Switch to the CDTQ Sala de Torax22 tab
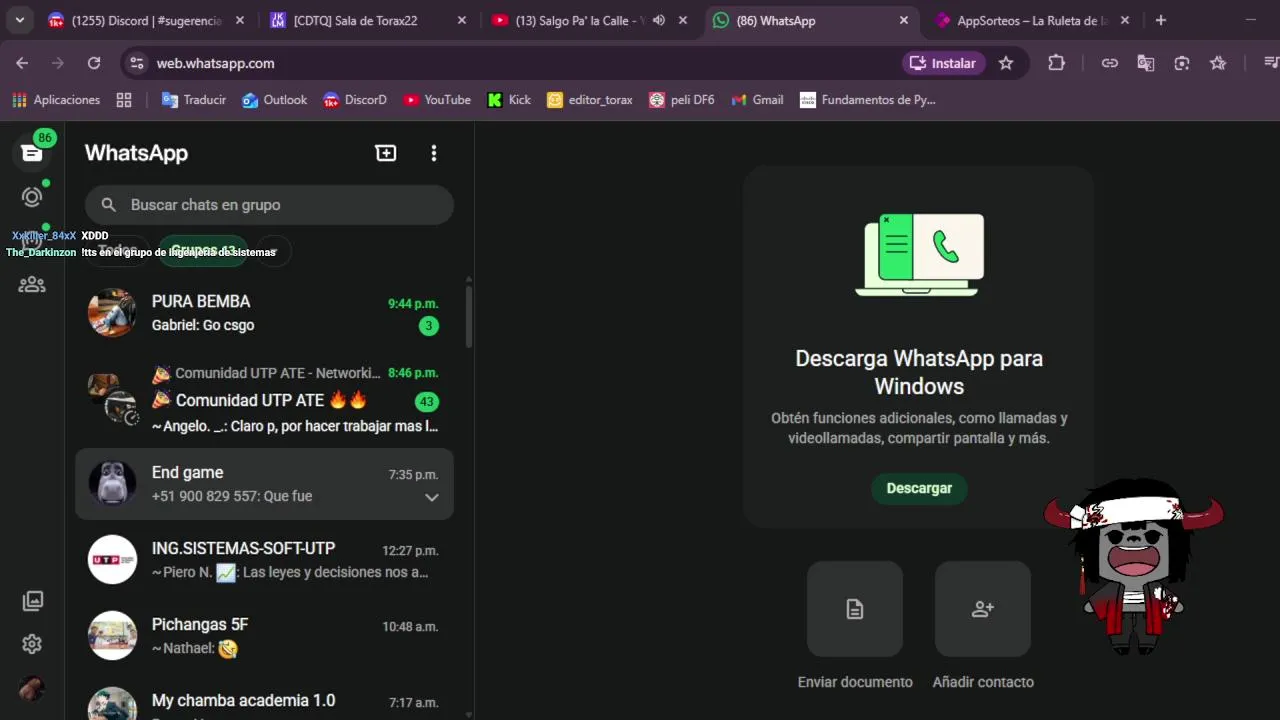The image size is (1280, 720). click(x=370, y=20)
